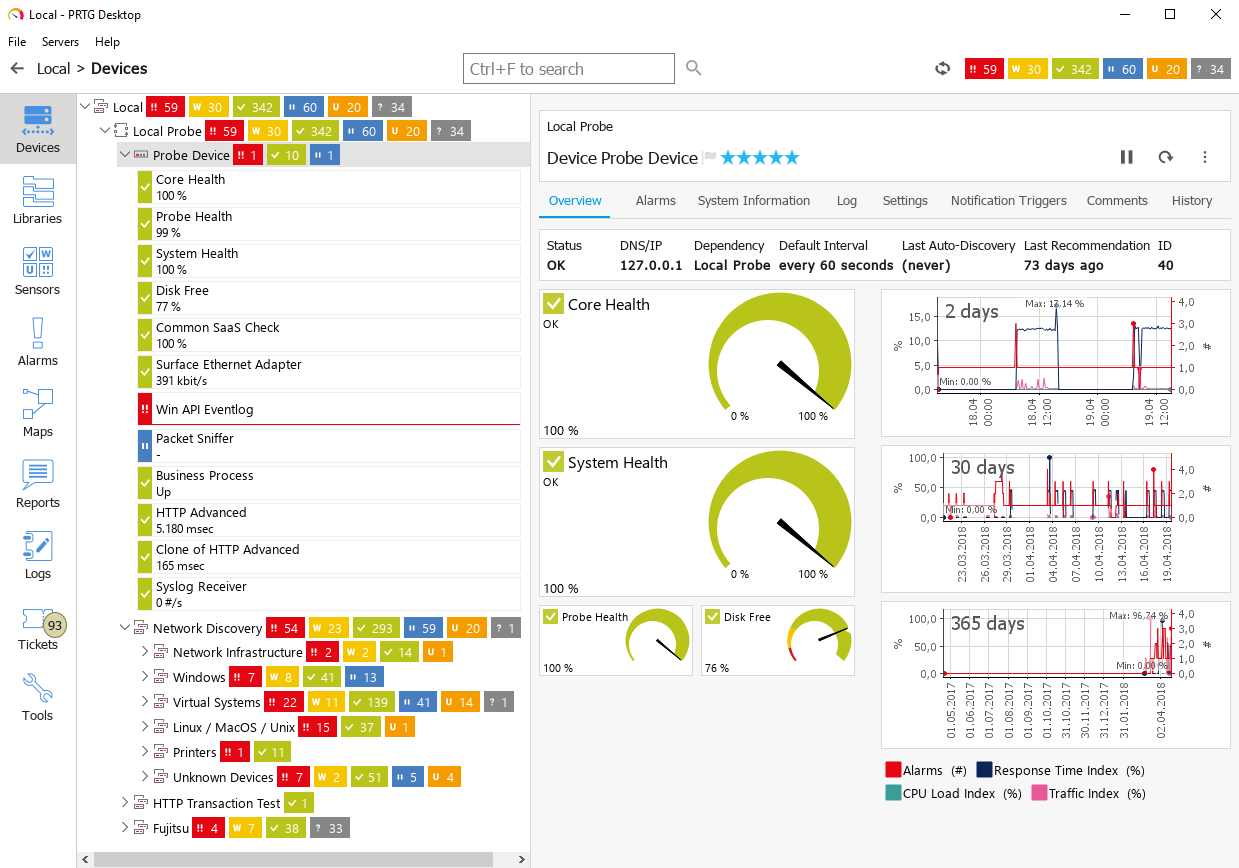This screenshot has width=1239, height=868.
Task: Switch to the History tab
Action: [x=1192, y=200]
